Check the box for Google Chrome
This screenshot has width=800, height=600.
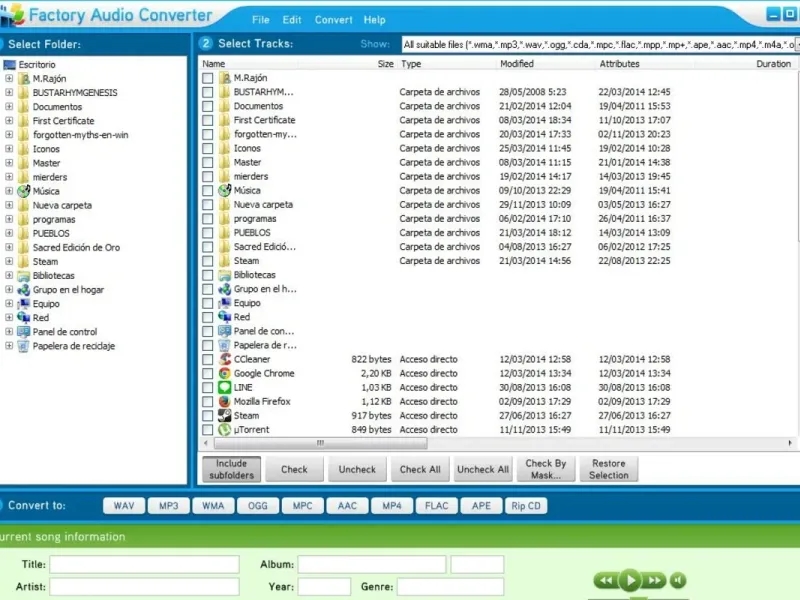coord(208,373)
